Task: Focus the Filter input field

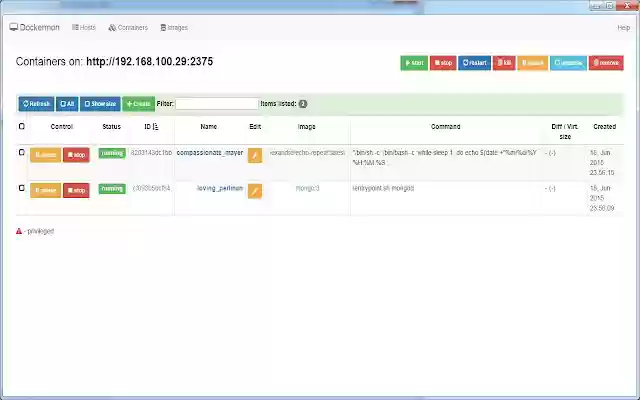Action: [217, 104]
